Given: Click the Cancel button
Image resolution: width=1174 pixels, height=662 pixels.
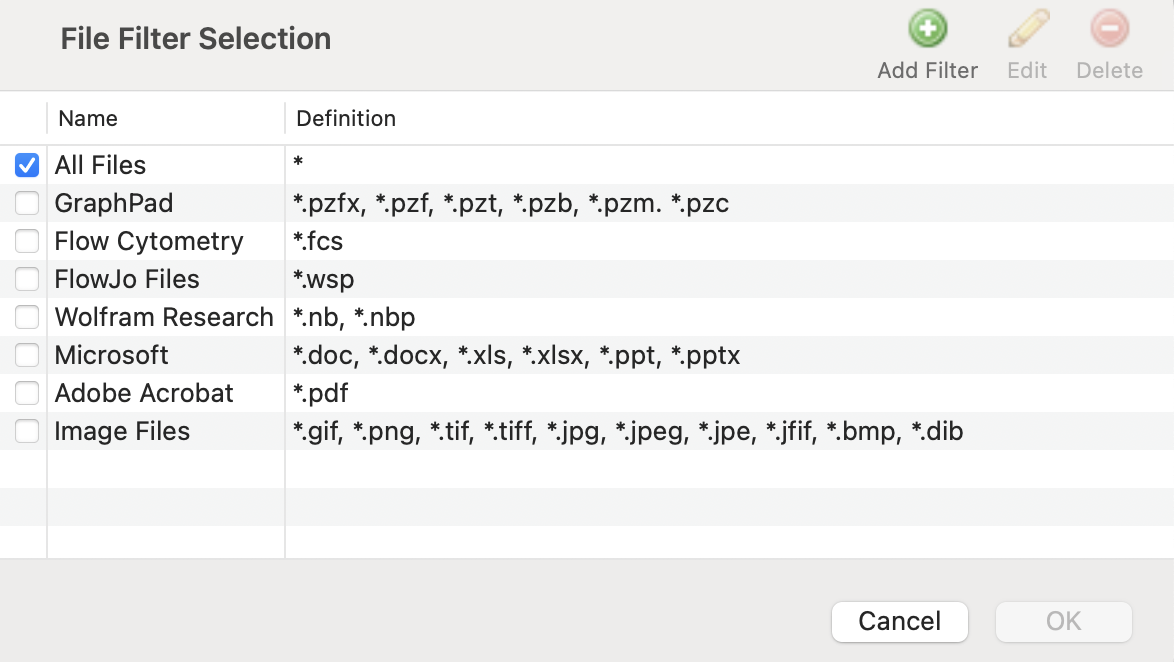Looking at the screenshot, I should (899, 621).
